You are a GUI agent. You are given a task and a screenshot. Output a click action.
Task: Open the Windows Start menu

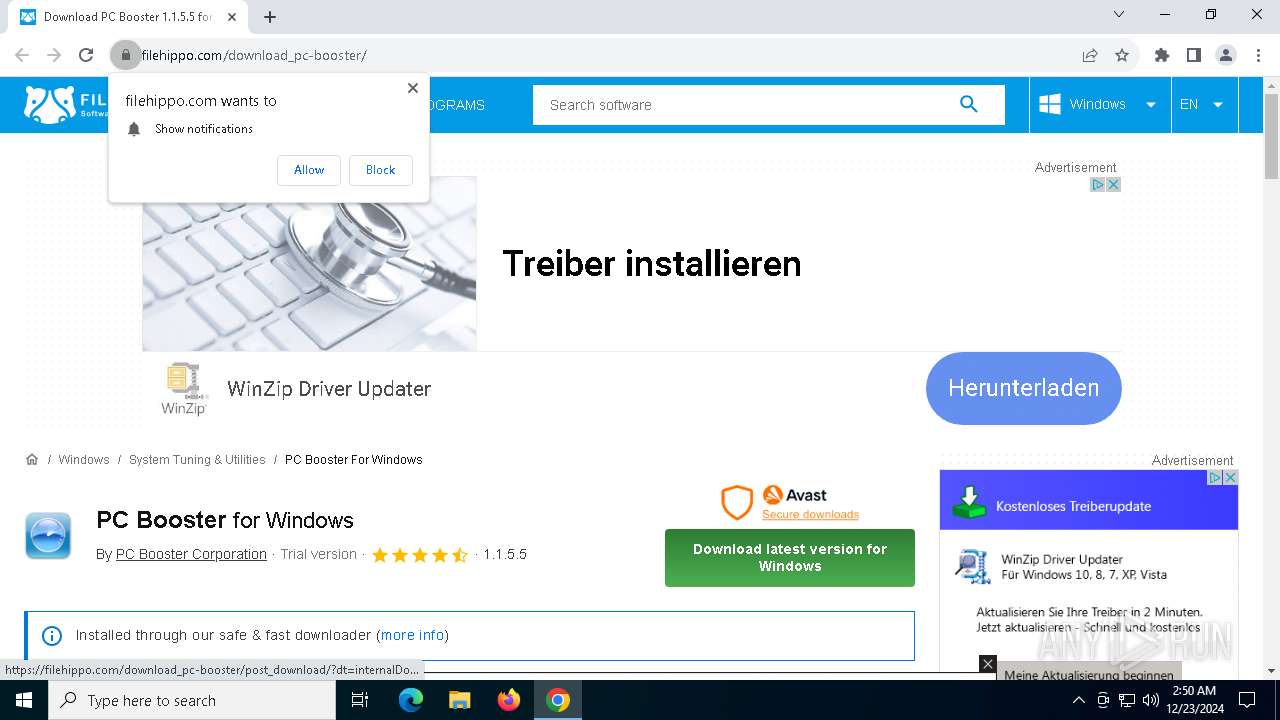(x=24, y=700)
